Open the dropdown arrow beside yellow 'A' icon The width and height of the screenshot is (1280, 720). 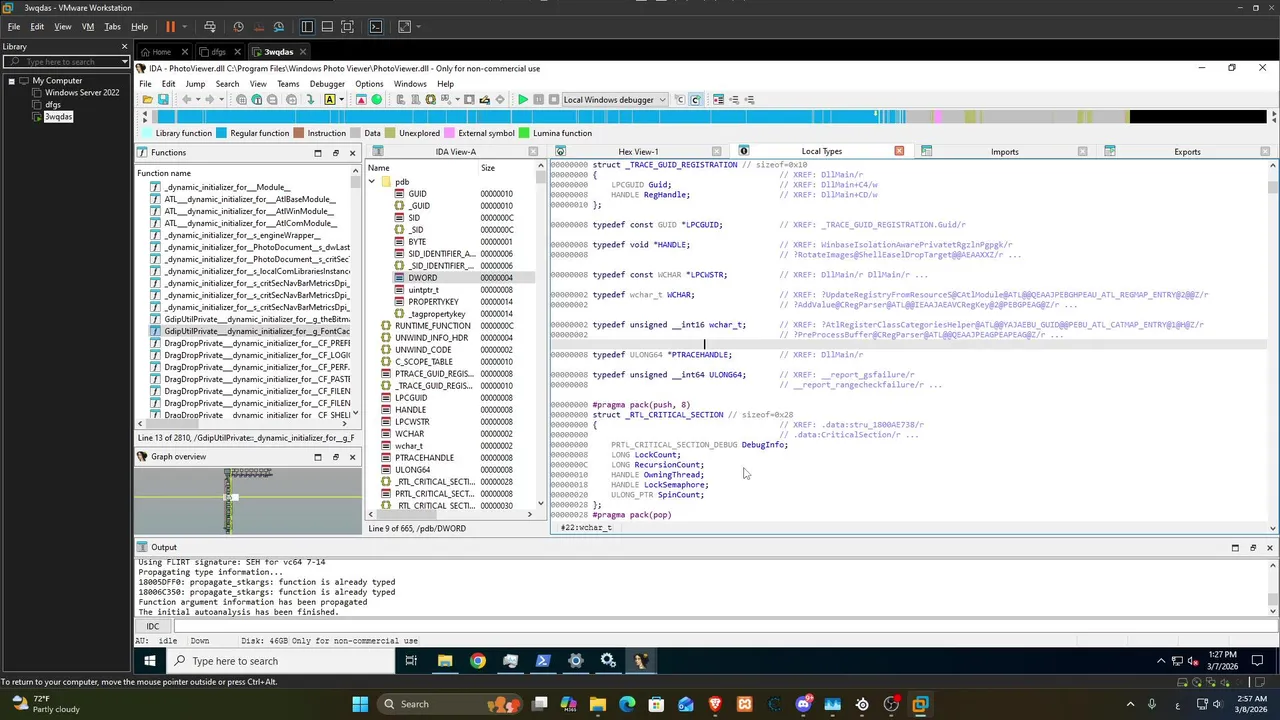click(341, 100)
